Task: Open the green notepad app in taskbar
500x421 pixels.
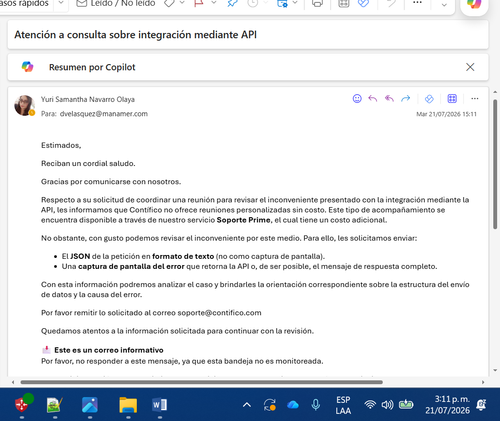Action: [x=54, y=405]
